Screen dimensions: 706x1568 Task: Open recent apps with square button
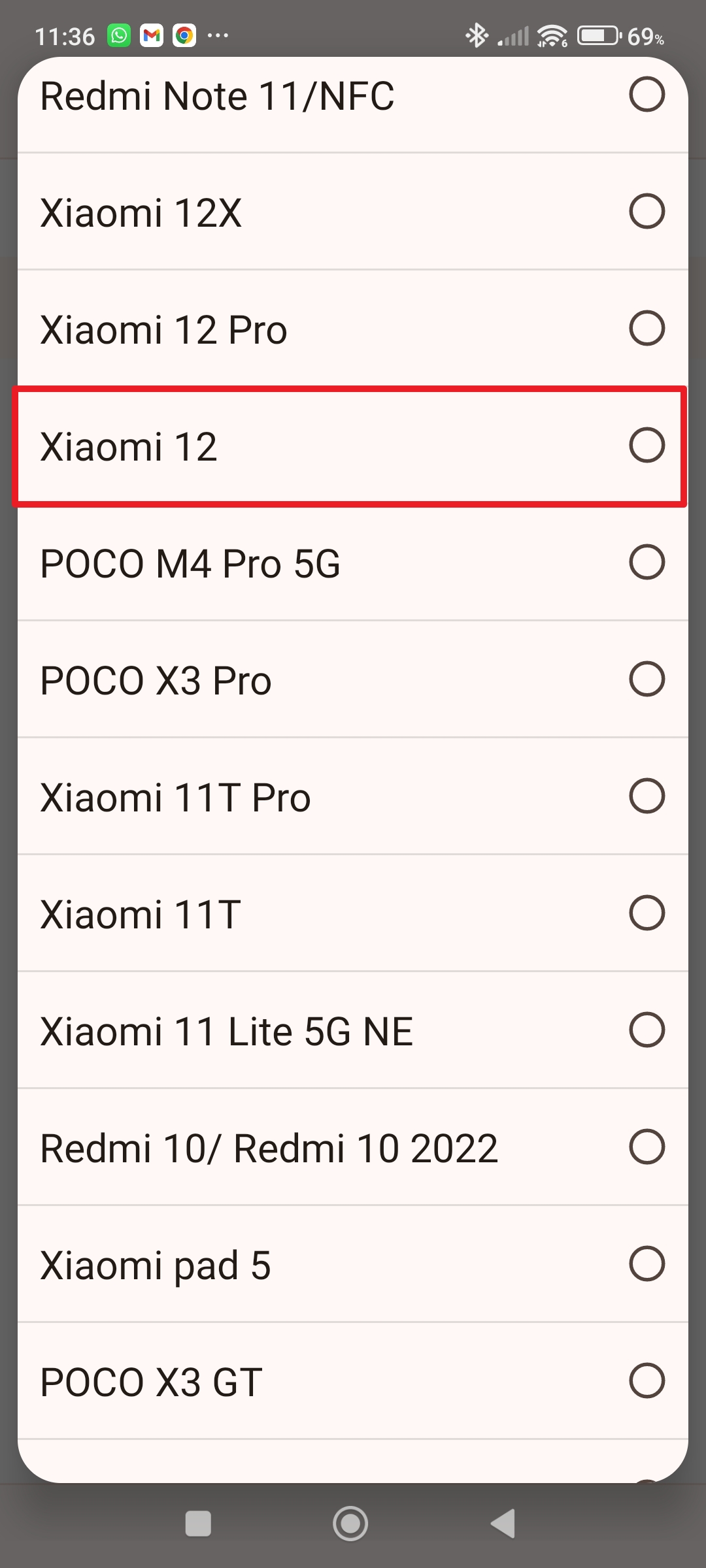click(x=198, y=1524)
